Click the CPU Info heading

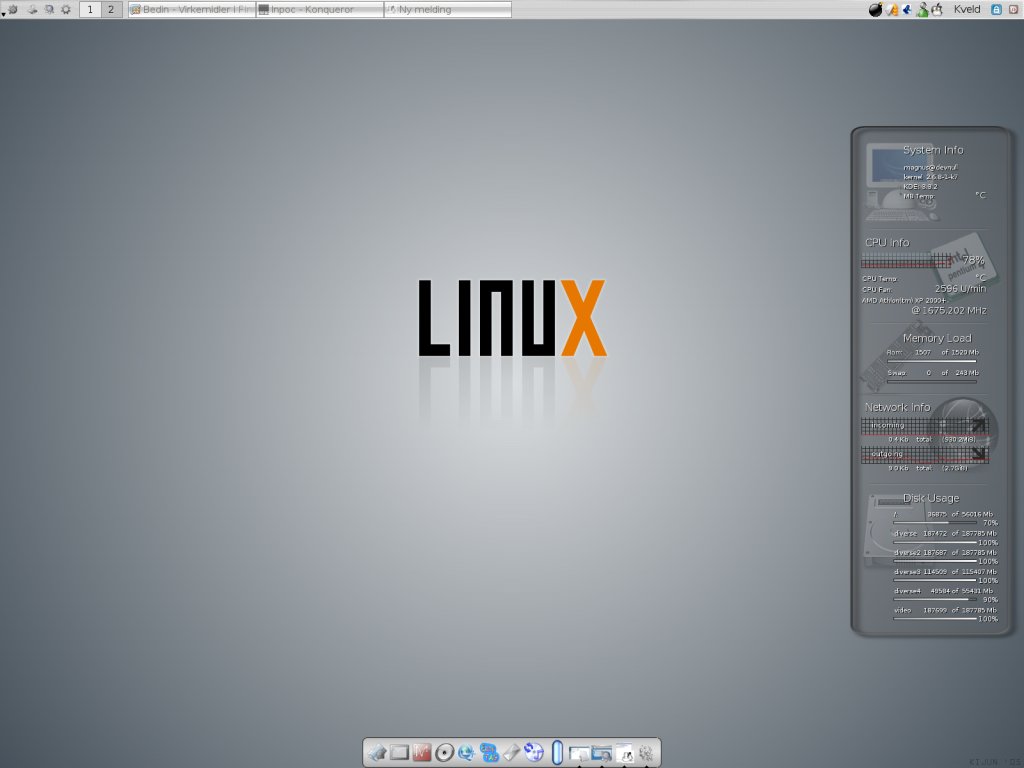coord(887,242)
